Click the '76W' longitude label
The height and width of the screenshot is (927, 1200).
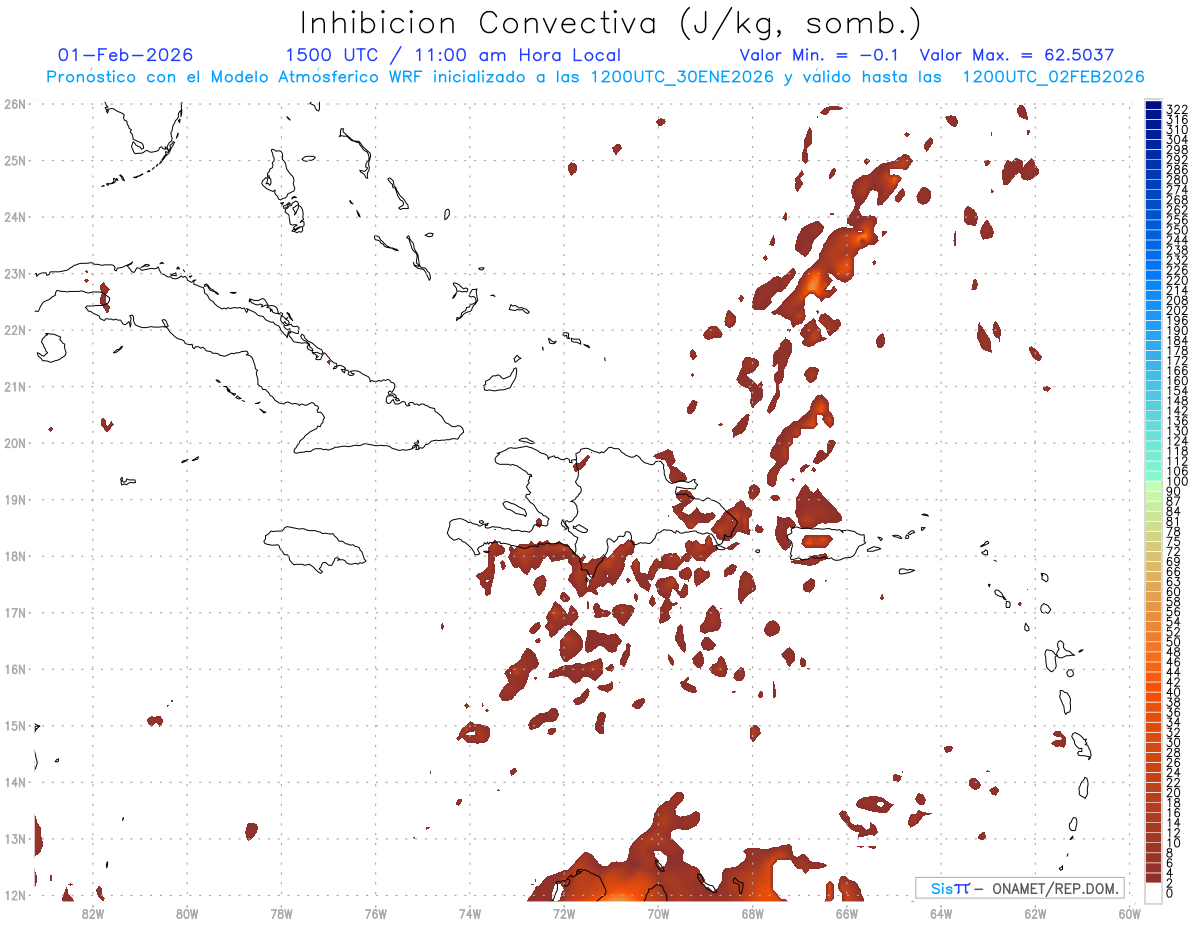click(x=375, y=912)
